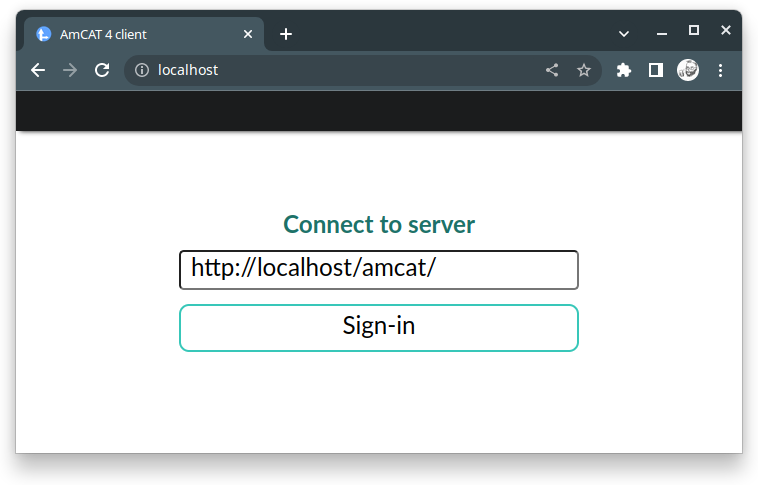The height and width of the screenshot is (485, 758).
Task: Open the Extensions puzzle icon
Action: point(624,70)
